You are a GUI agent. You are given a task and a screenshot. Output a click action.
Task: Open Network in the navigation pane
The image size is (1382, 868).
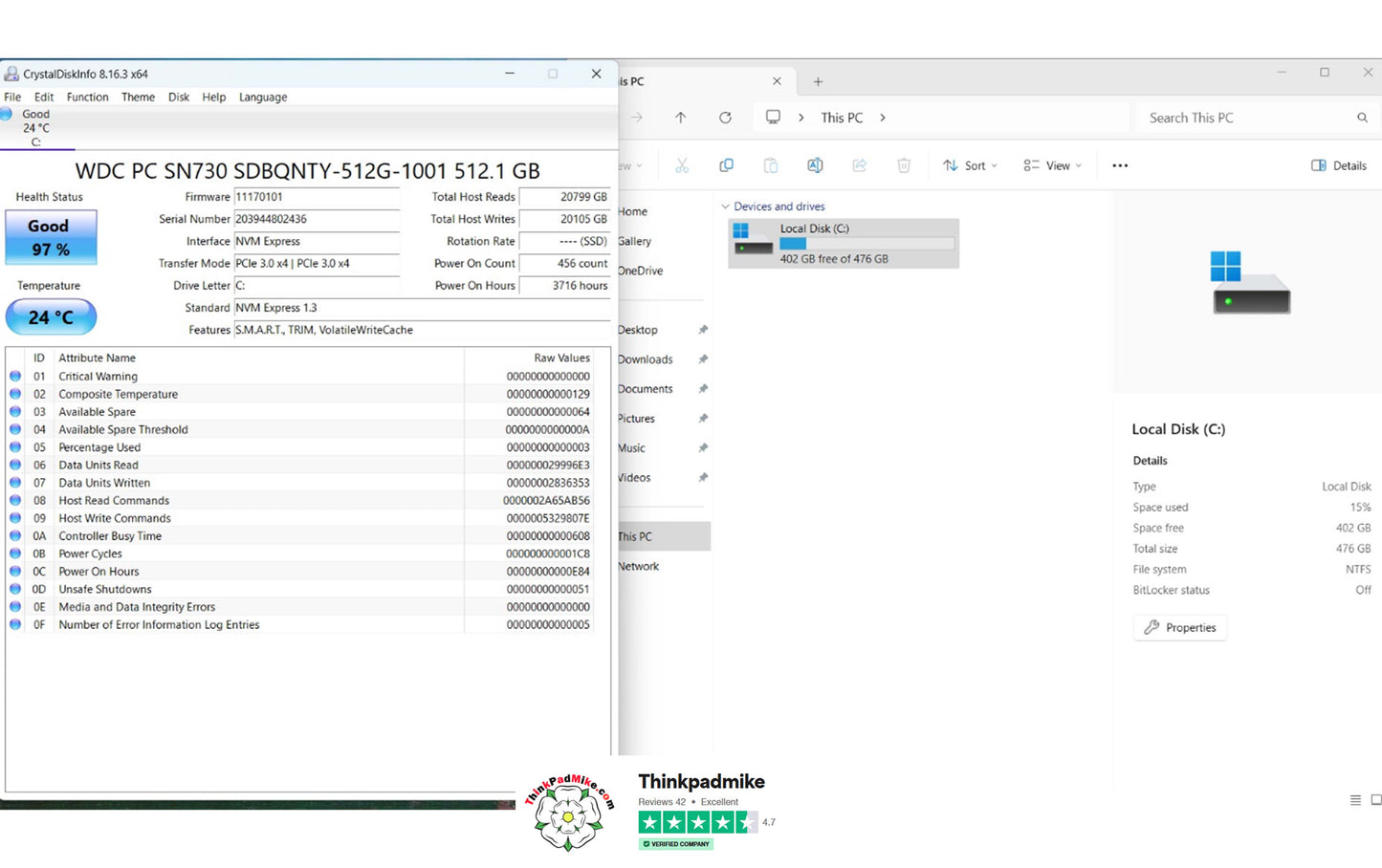[638, 566]
